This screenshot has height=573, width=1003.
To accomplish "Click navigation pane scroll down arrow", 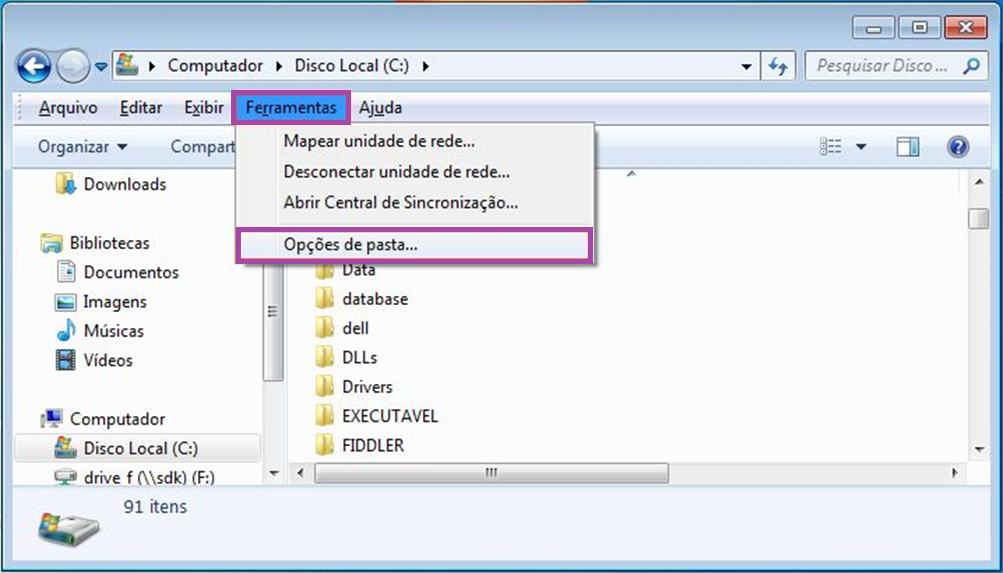I will (x=274, y=473).
